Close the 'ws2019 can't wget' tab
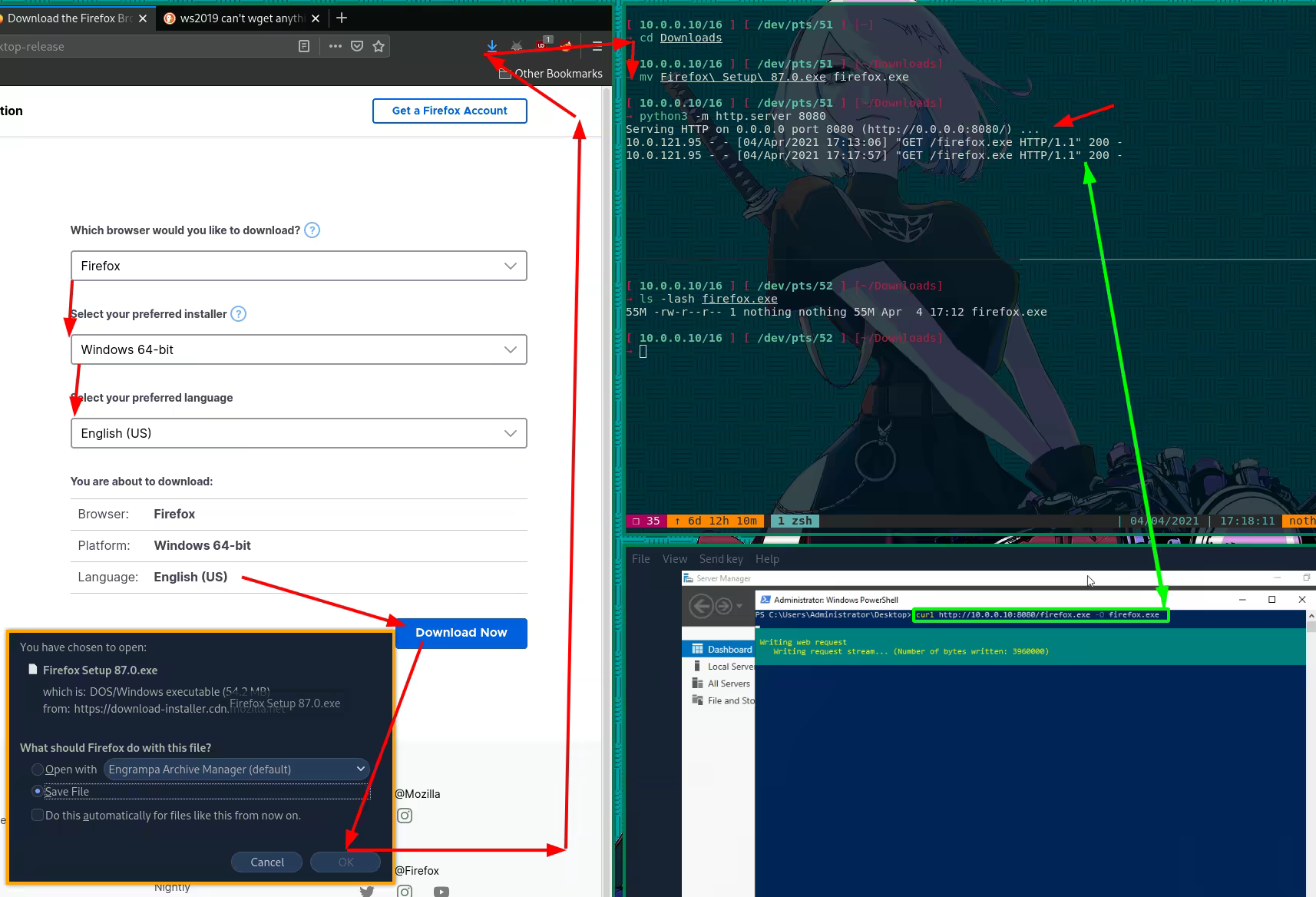This screenshot has width=1316, height=897. pos(316,18)
